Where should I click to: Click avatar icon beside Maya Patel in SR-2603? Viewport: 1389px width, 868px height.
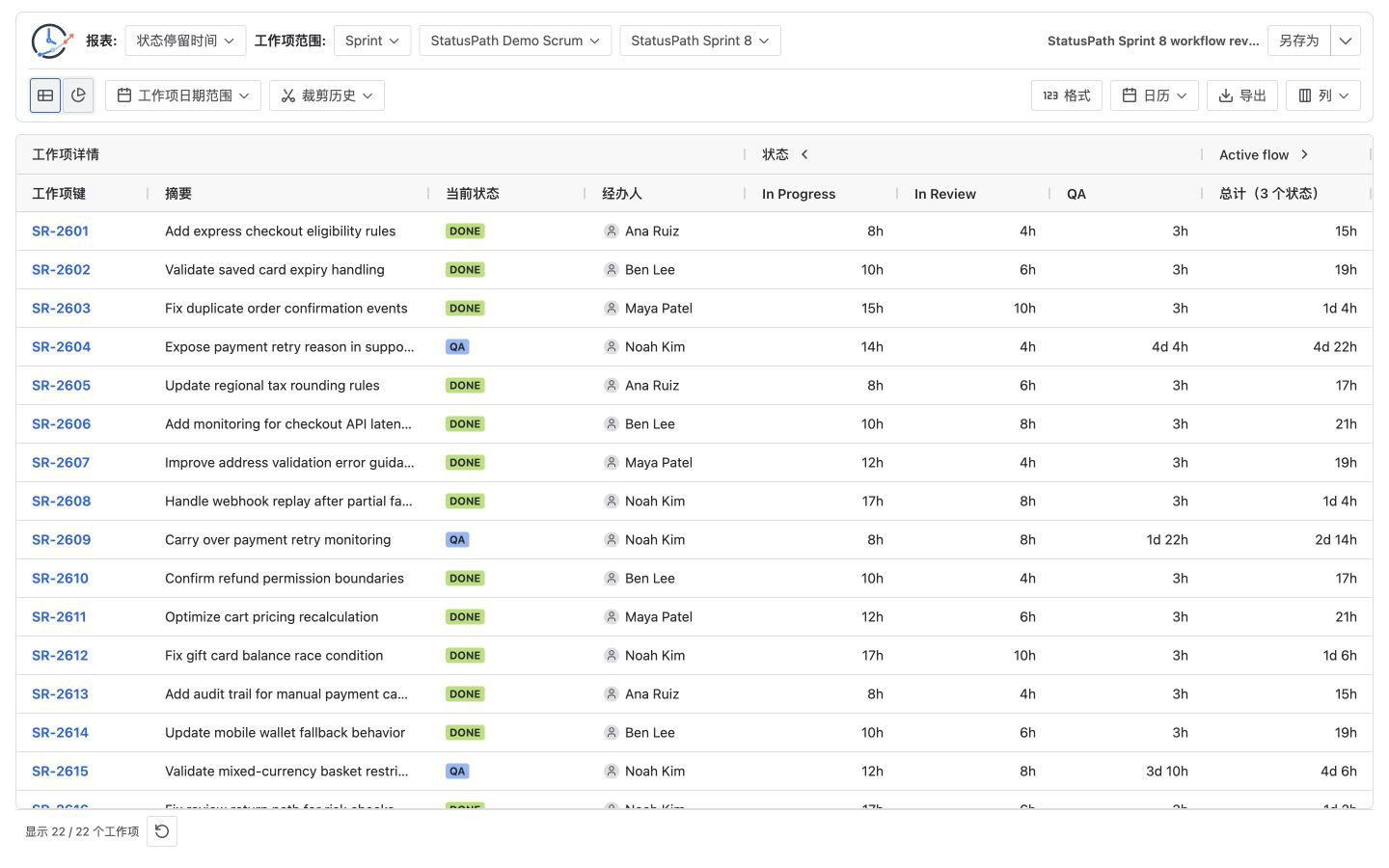tap(611, 309)
